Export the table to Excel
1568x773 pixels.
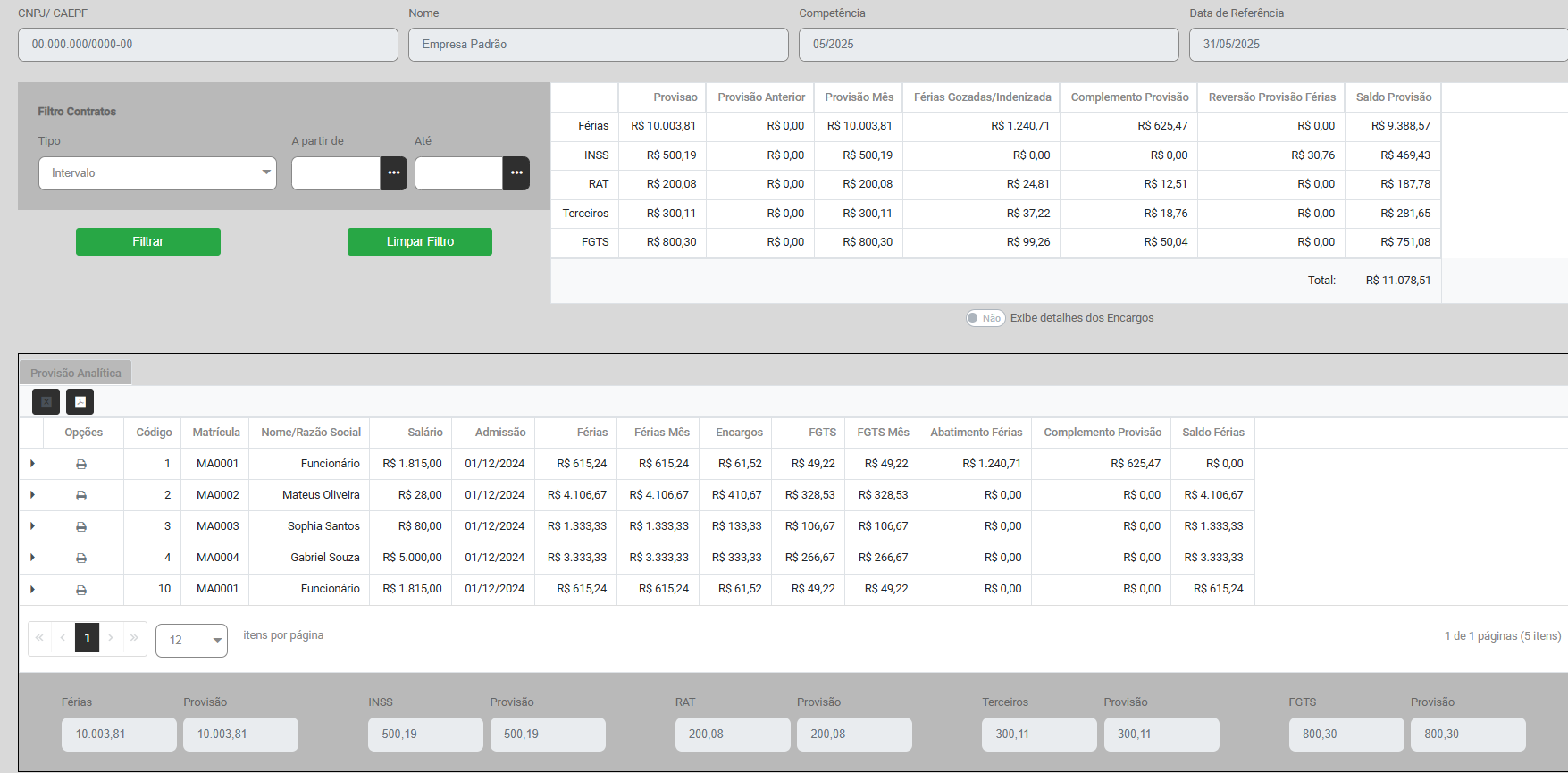click(x=46, y=401)
